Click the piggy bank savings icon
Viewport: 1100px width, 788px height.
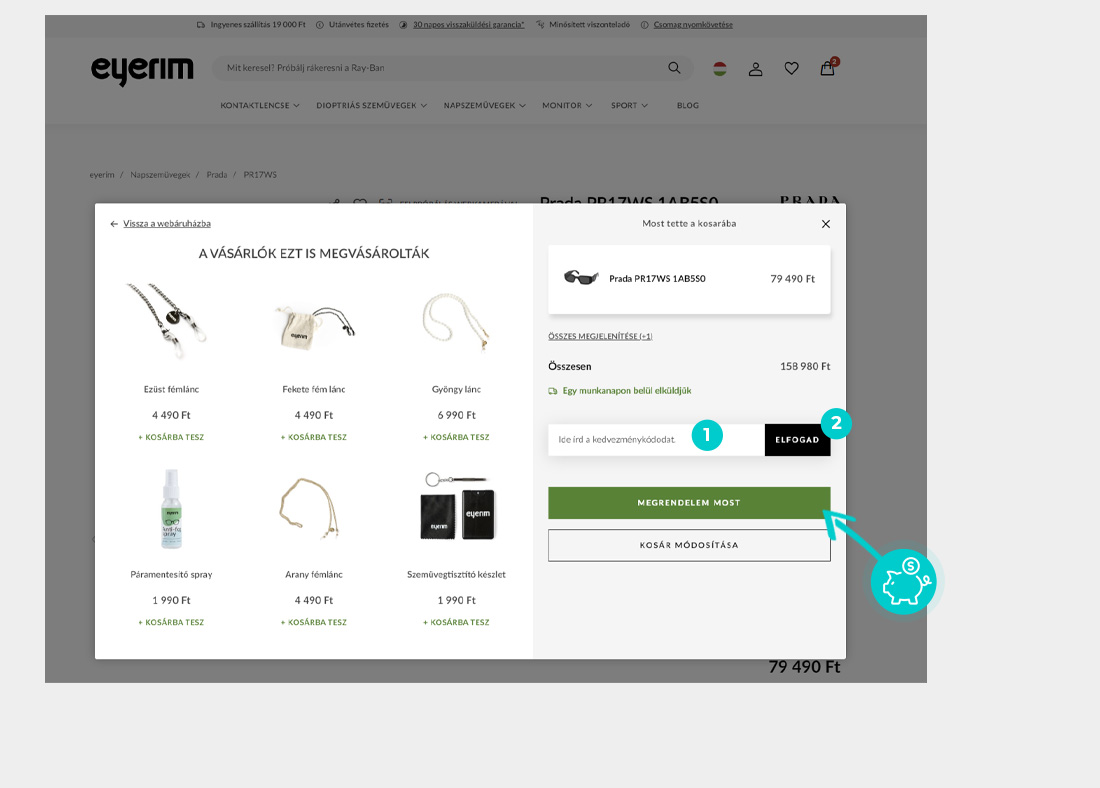(x=904, y=582)
